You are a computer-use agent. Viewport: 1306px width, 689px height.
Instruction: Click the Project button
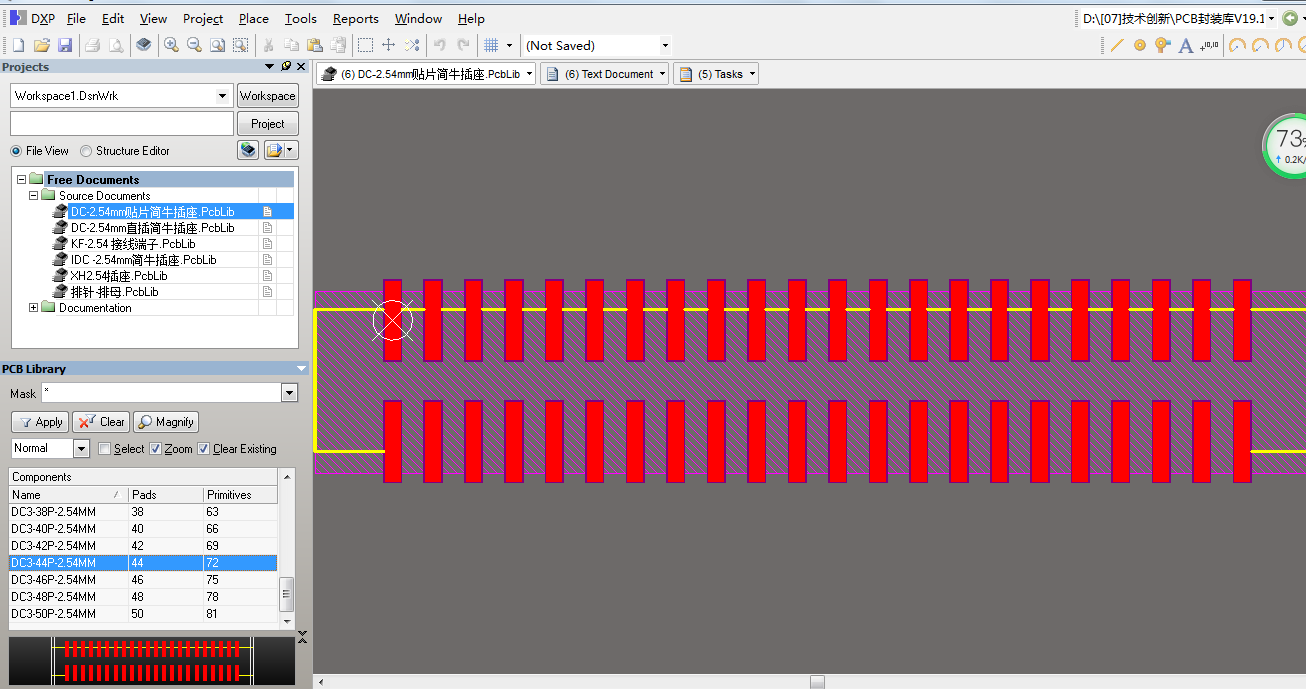267,124
